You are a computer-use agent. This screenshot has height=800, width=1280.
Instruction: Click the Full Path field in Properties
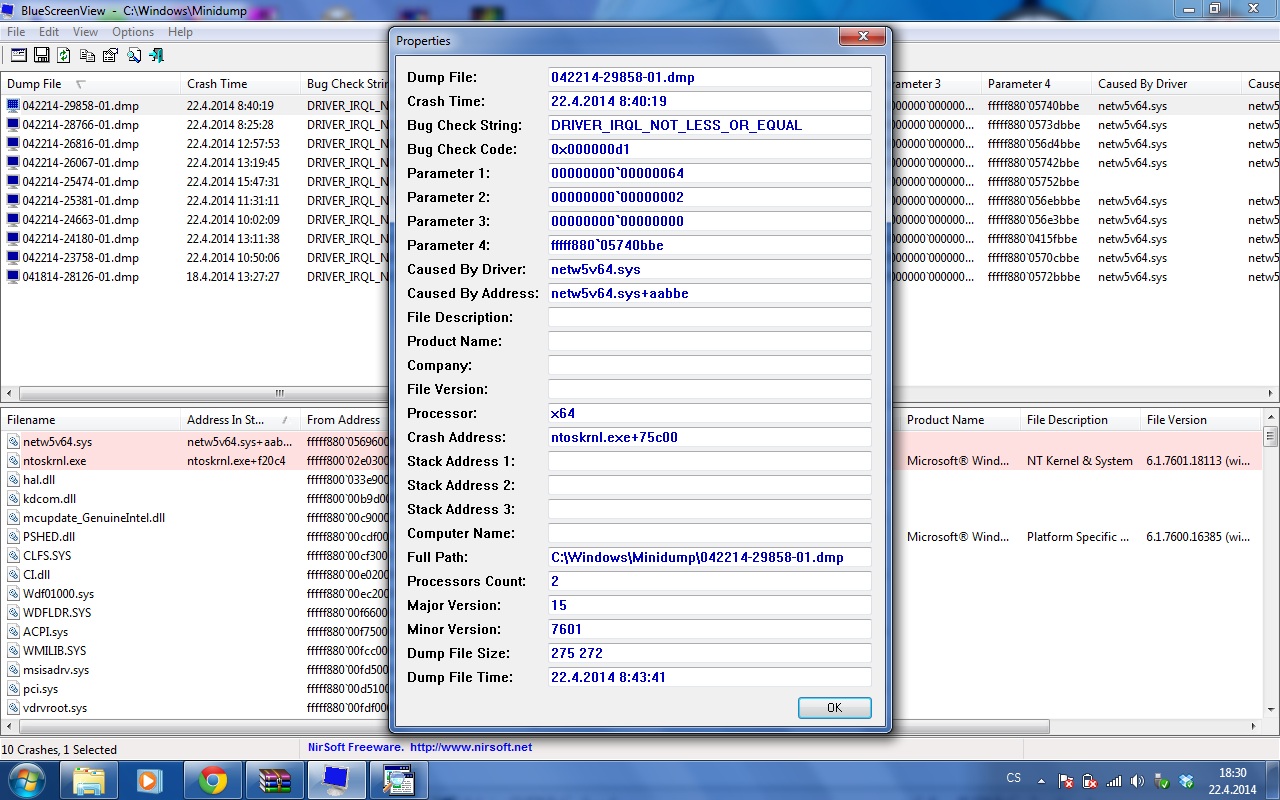pos(710,558)
